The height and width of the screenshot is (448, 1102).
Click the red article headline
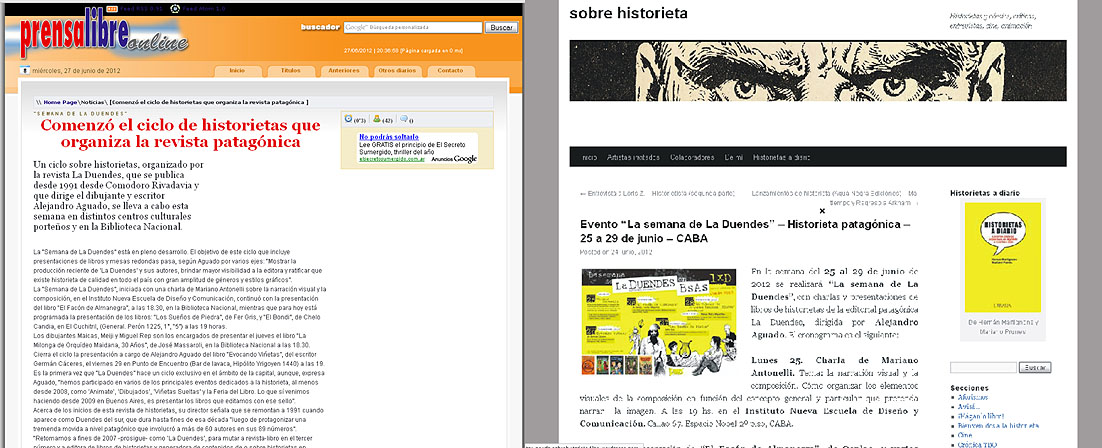coord(180,134)
